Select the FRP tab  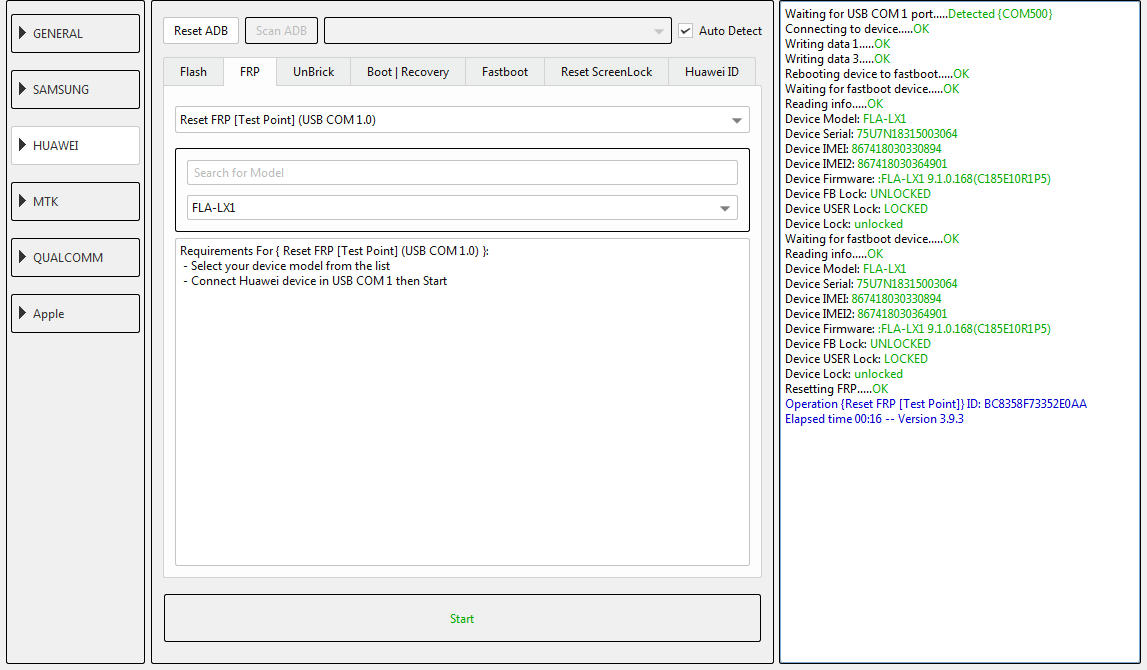click(249, 72)
